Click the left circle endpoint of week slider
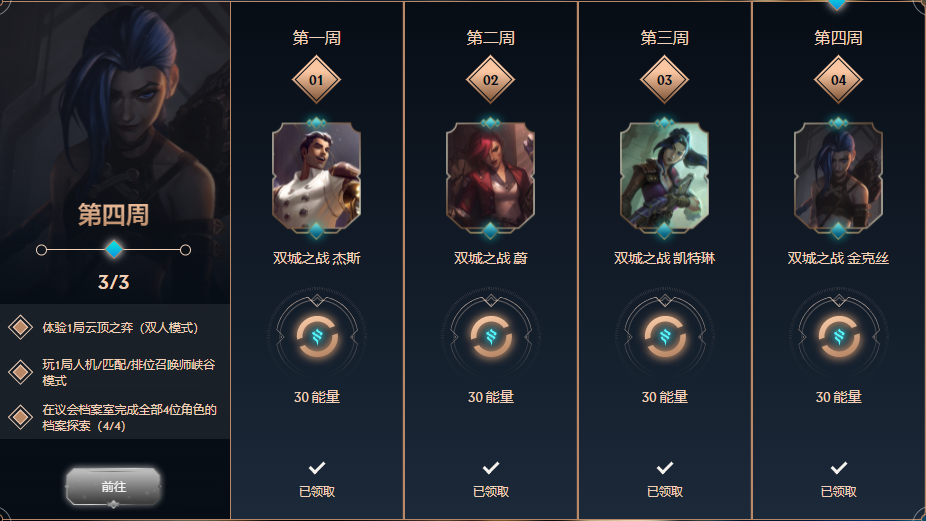Image resolution: width=926 pixels, height=521 pixels. click(41, 250)
